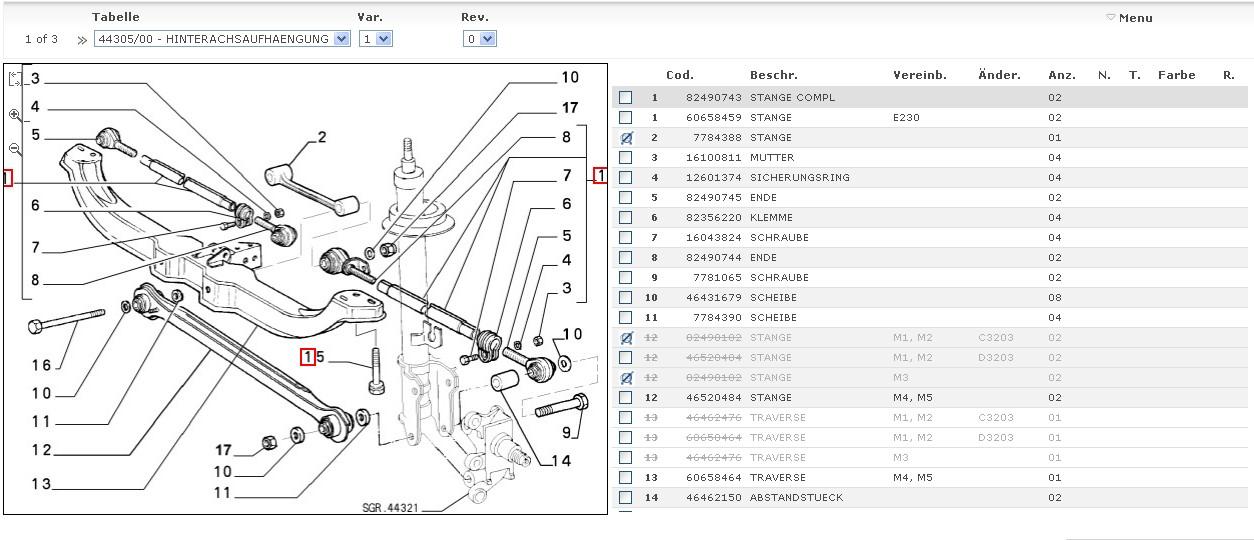The image size is (1254, 540).
Task: Click the zoom out magnifier icon
Action: click(x=15, y=149)
